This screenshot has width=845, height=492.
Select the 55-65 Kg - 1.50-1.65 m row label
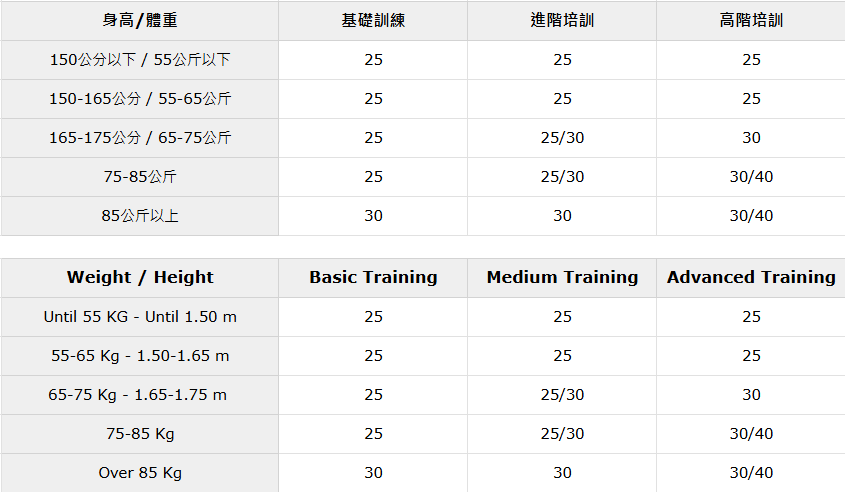(x=140, y=356)
